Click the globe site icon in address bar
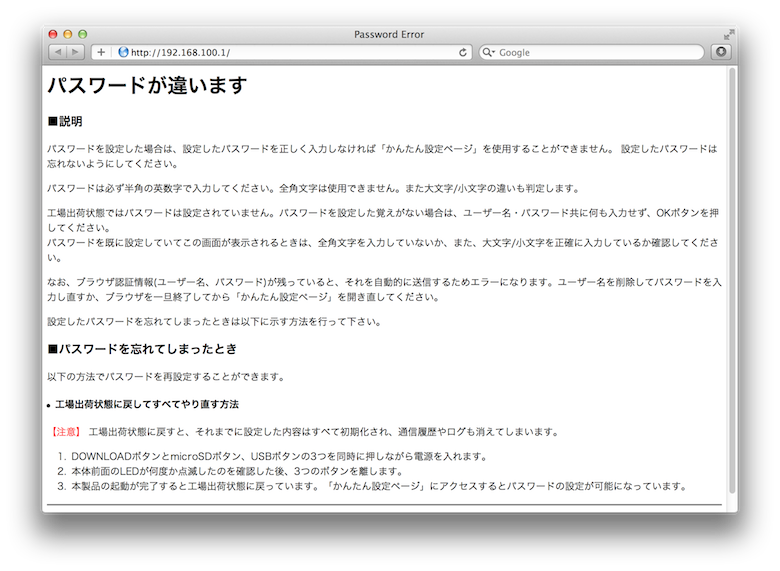This screenshot has width=780, height=571. tap(123, 52)
